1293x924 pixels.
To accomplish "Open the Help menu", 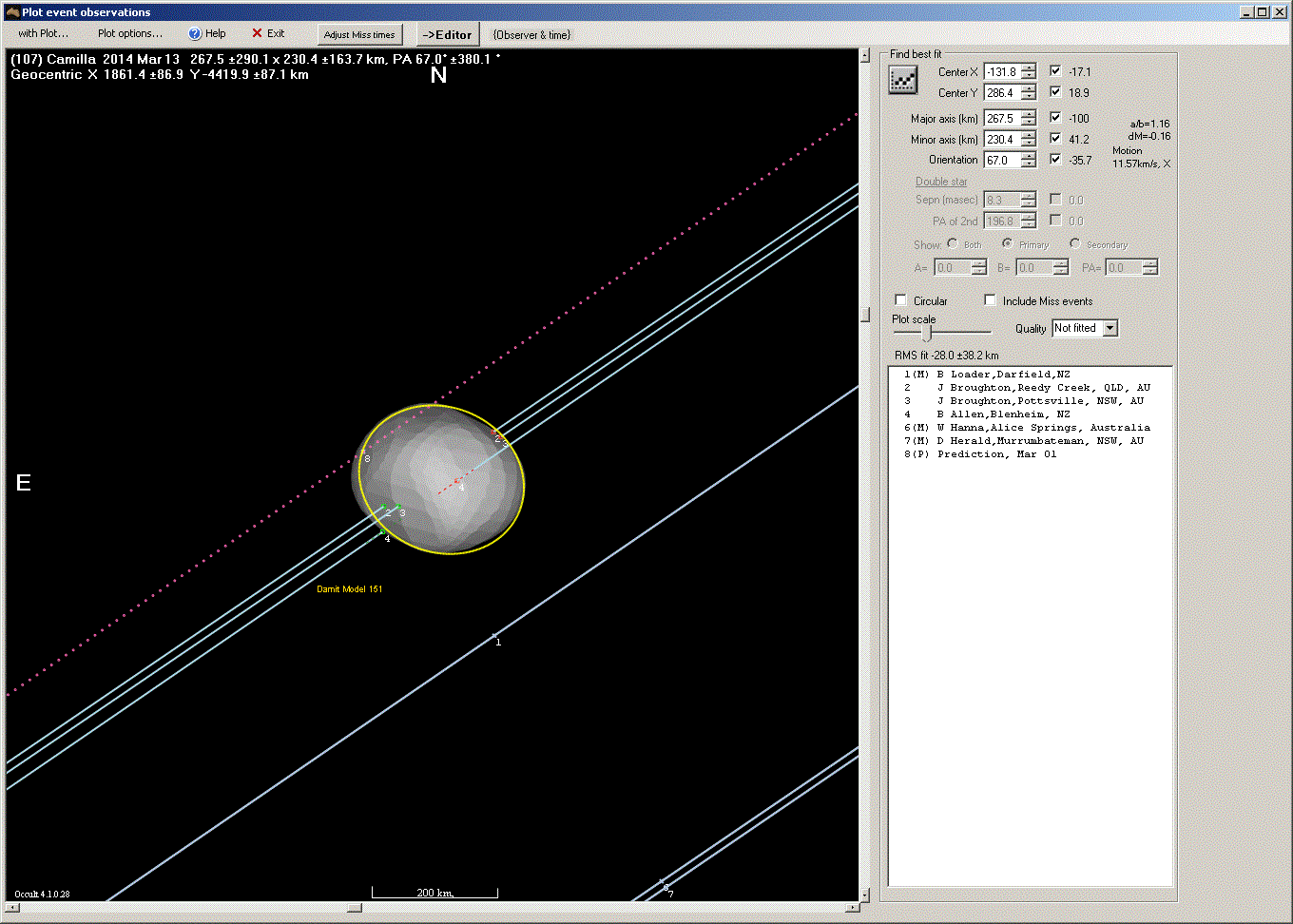I will pos(207,34).
